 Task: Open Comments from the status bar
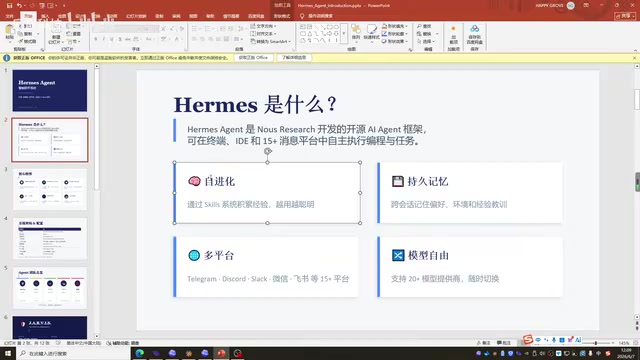(504, 343)
